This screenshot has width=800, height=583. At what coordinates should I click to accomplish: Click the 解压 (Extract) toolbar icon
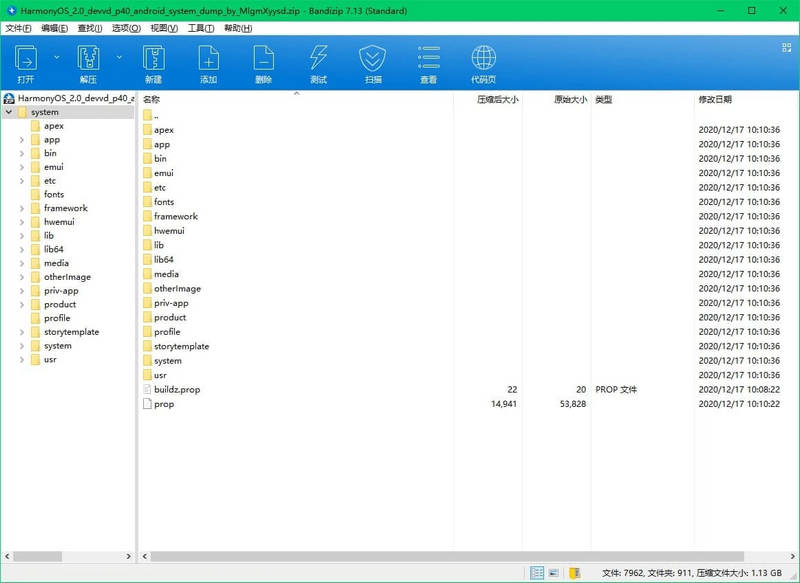89,62
